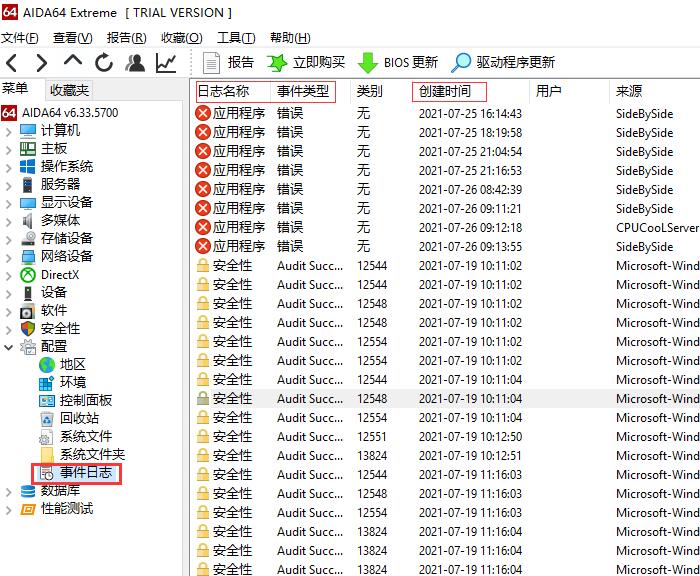Click the BIOS 更新 toolbar button

tap(398, 63)
